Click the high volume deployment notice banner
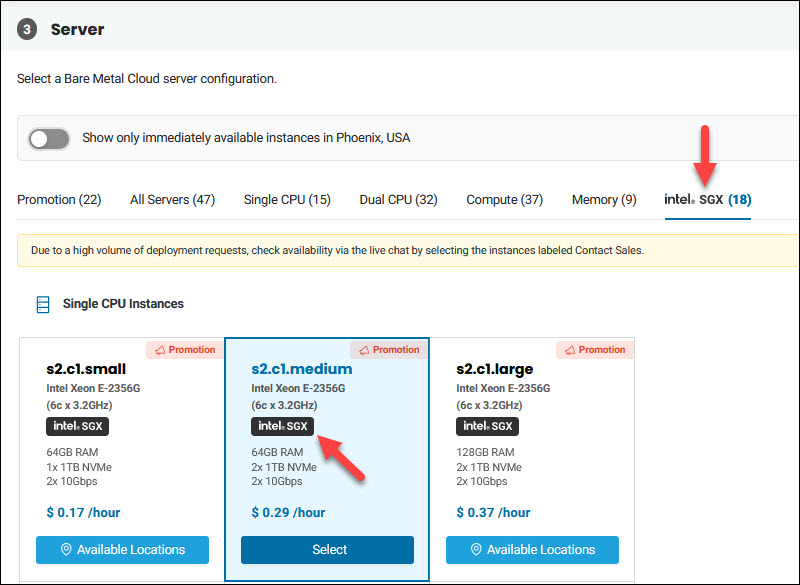Viewport: 800px width, 585px height. [408, 250]
